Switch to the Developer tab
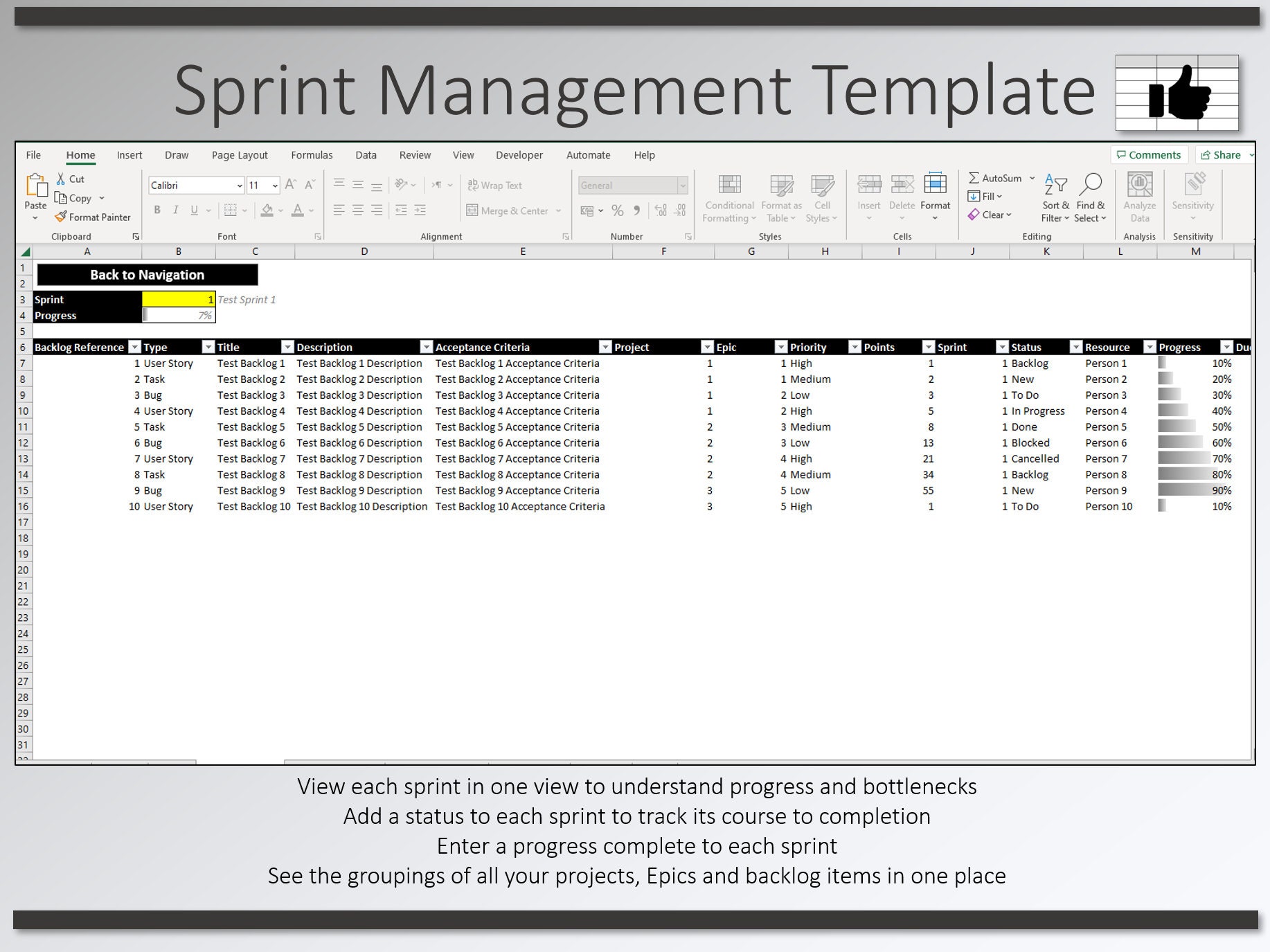1270x952 pixels. coord(519,155)
